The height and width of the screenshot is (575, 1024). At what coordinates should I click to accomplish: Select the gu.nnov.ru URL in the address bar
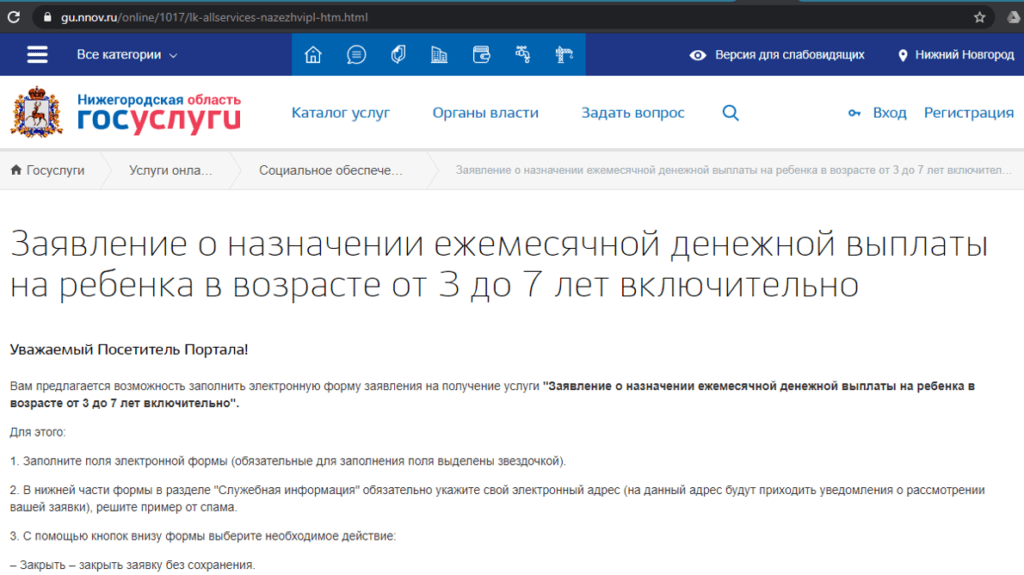pos(214,17)
